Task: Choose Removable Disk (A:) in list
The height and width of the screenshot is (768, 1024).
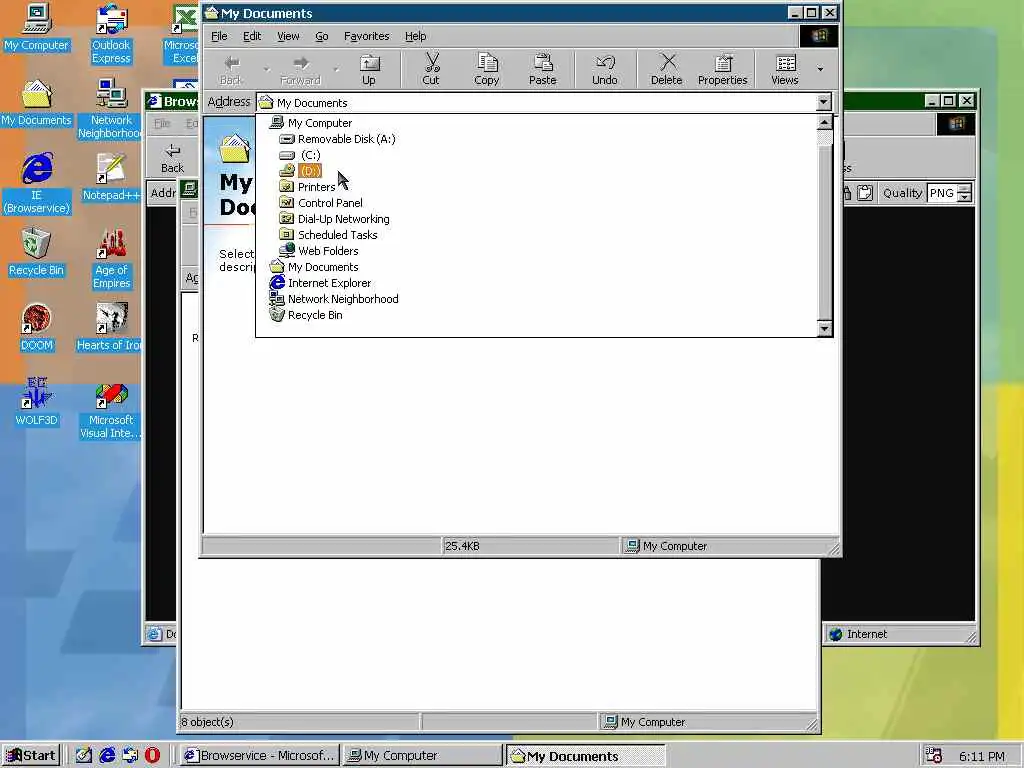Action: coord(346,138)
